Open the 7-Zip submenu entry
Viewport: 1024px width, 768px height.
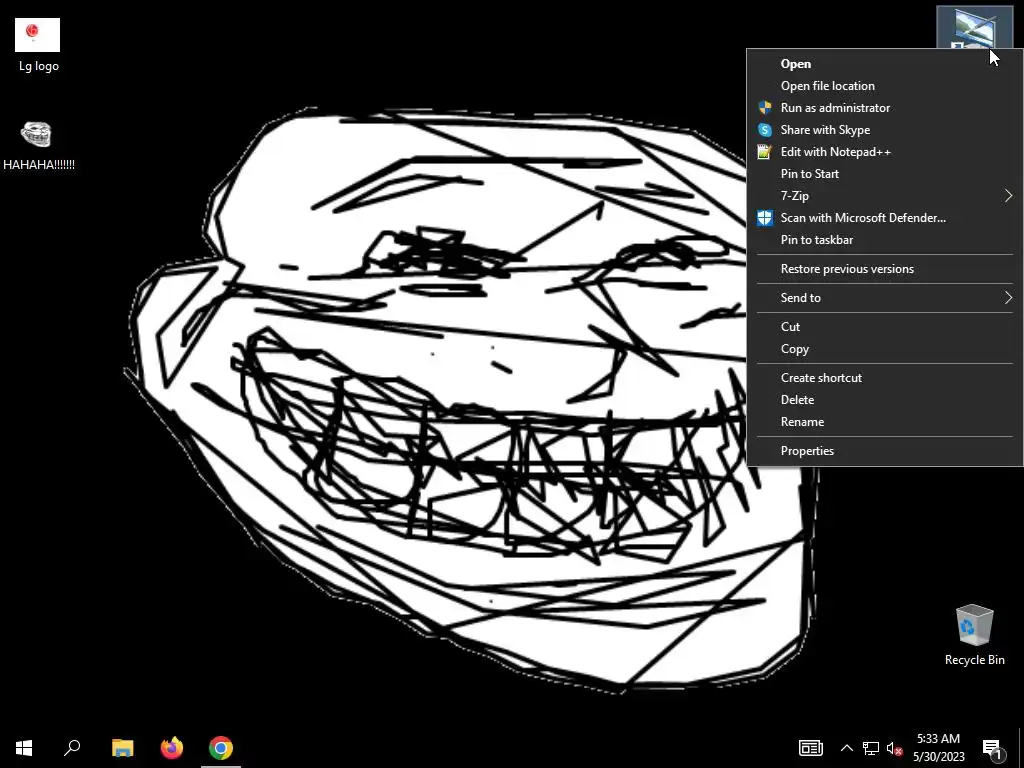click(884, 196)
